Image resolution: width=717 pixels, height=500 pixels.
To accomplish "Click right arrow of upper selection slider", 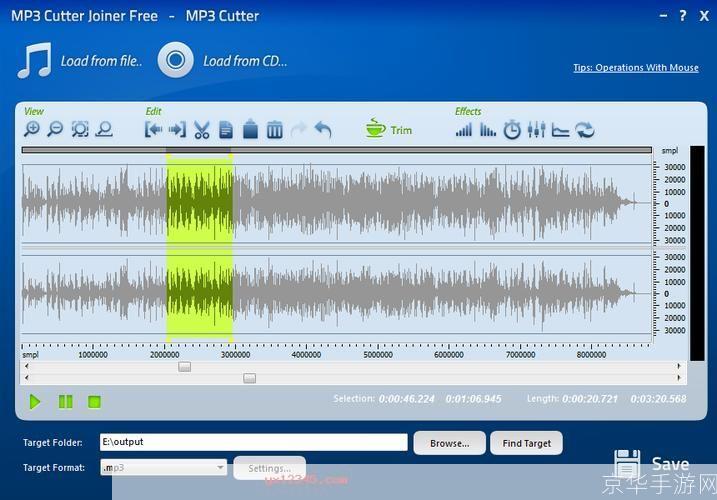I will point(679,366).
